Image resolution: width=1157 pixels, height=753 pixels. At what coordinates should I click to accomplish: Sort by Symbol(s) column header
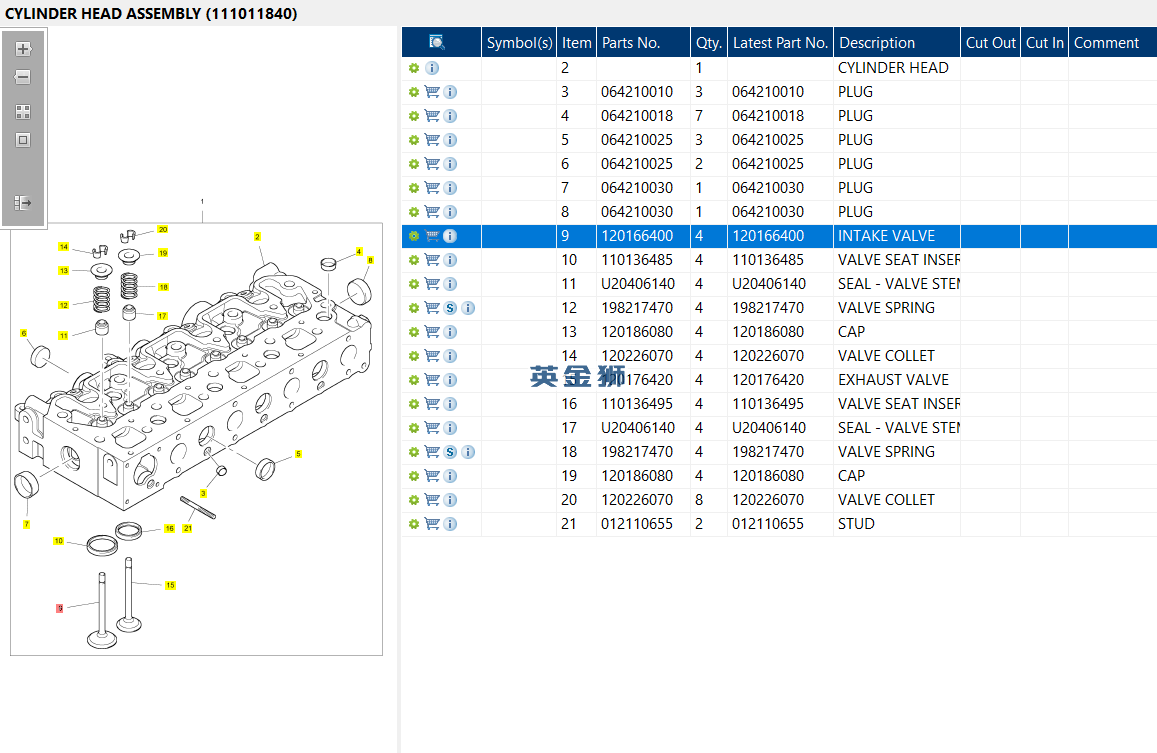tap(519, 43)
